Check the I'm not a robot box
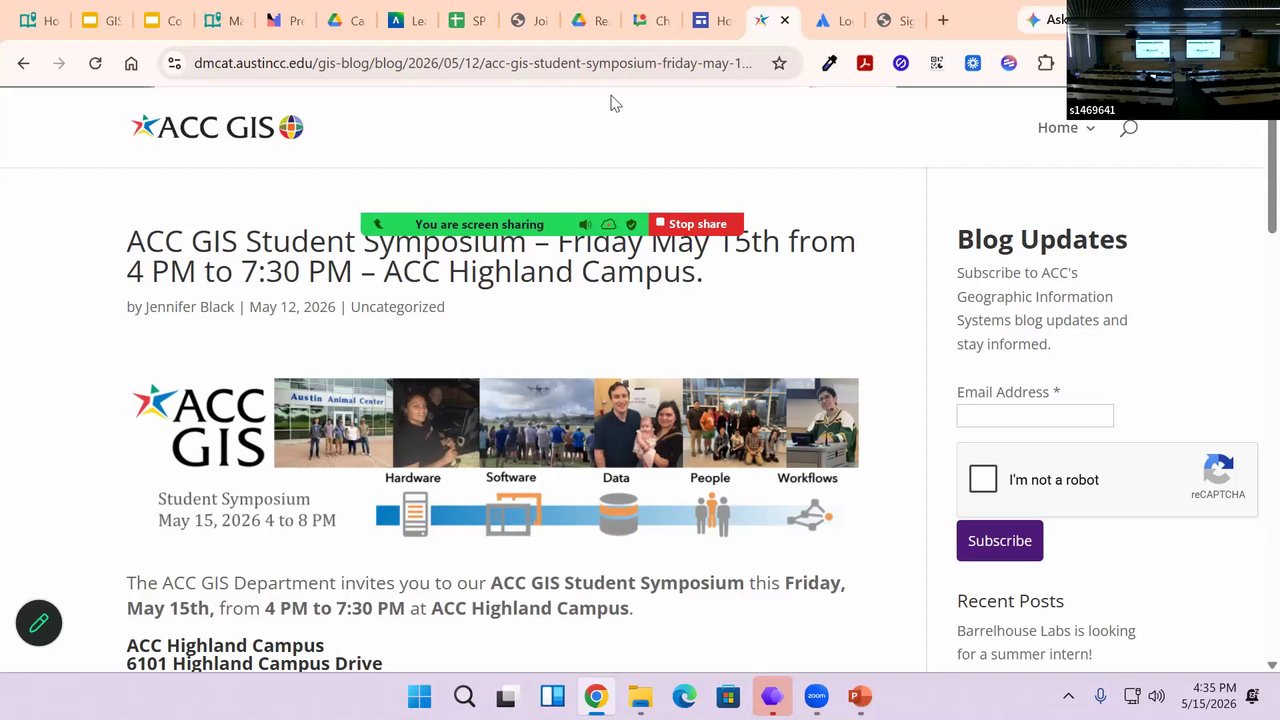 coord(983,480)
